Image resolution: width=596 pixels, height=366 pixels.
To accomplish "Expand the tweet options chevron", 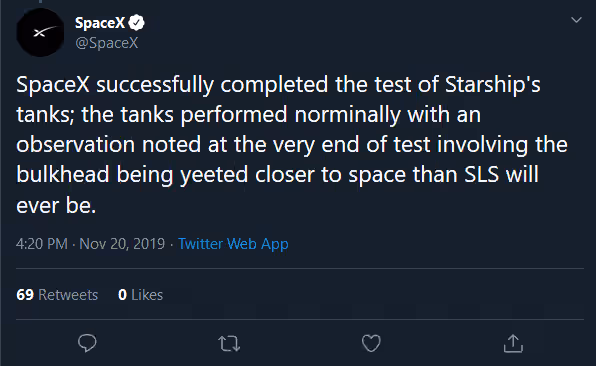I will point(576,20).
